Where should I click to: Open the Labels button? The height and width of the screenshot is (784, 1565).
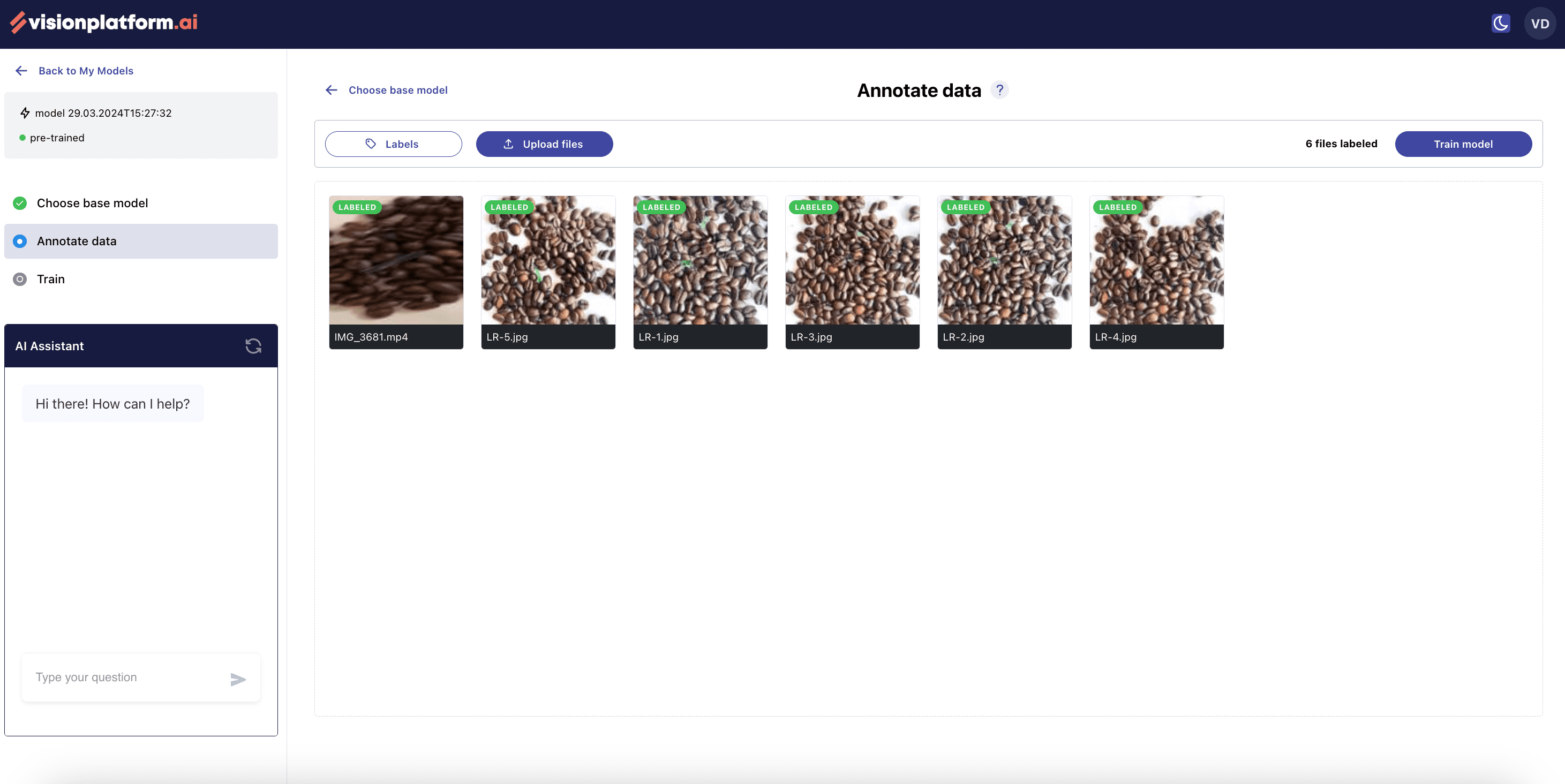point(393,144)
